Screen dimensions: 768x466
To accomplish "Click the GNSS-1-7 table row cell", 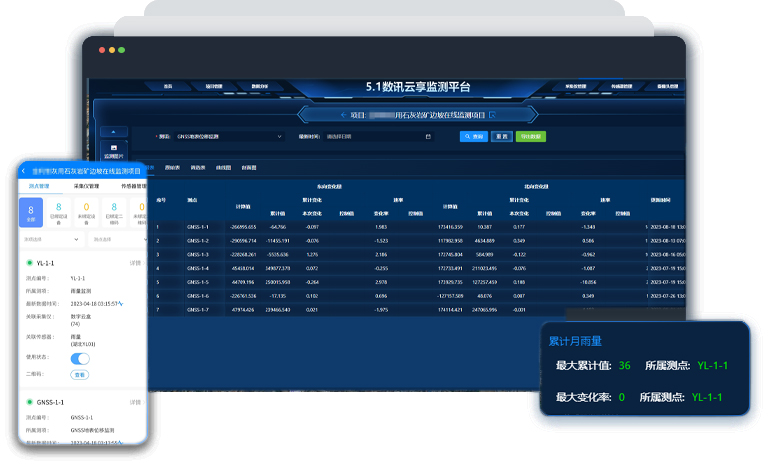I will 197,310.
